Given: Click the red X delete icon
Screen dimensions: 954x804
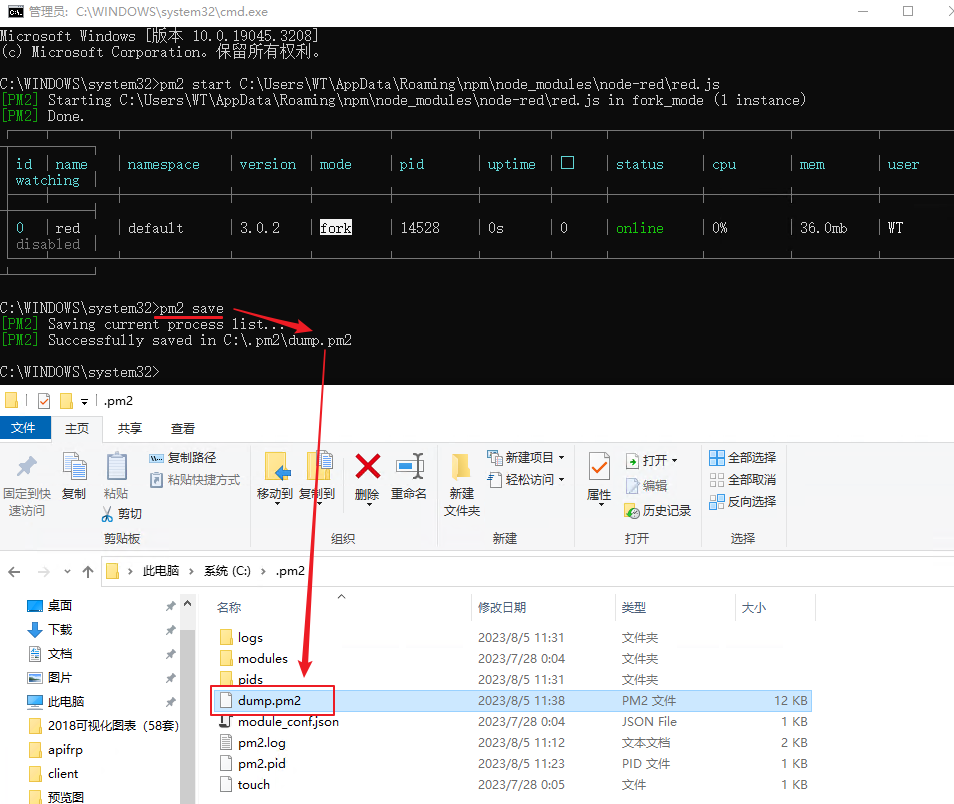Looking at the screenshot, I should [x=367, y=467].
